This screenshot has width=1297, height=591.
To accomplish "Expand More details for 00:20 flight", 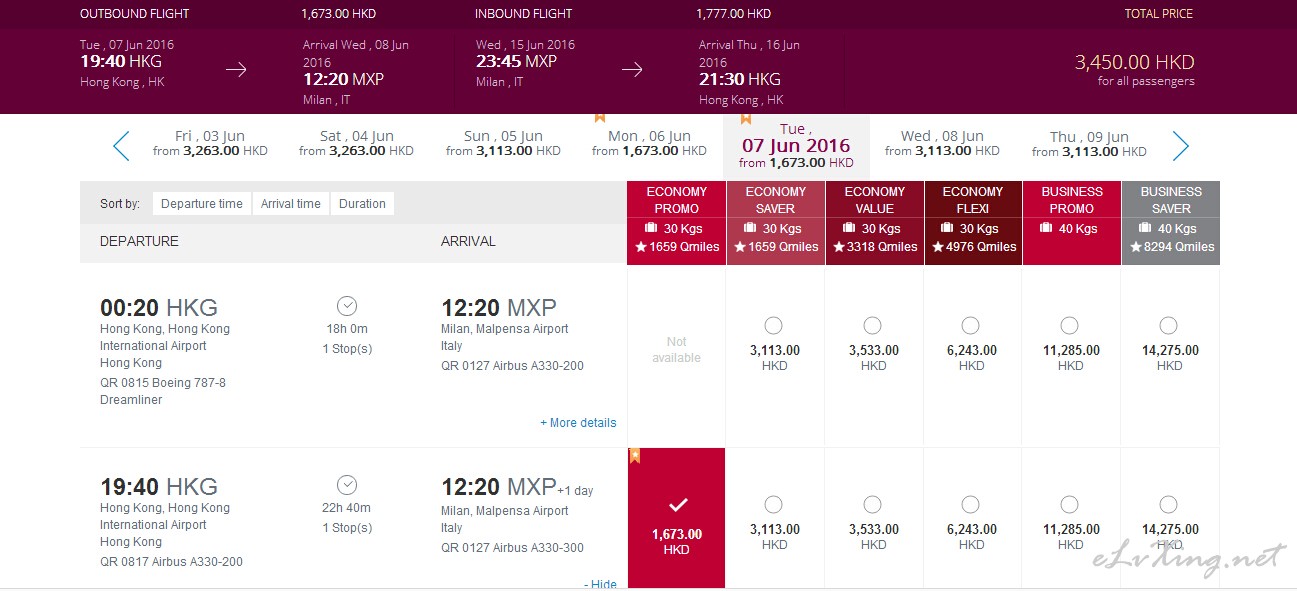I will coord(578,423).
